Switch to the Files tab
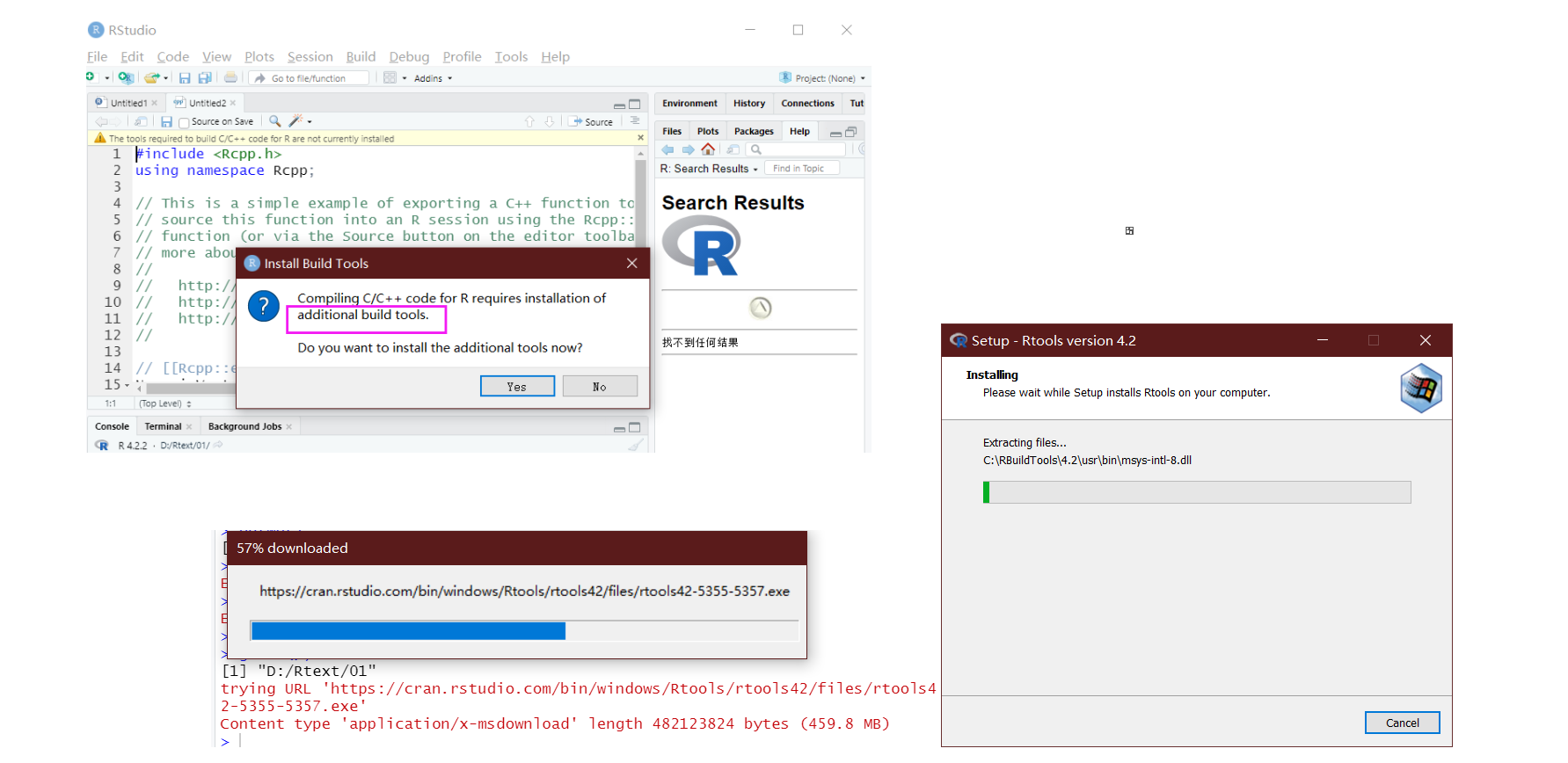1568x763 pixels. (672, 131)
